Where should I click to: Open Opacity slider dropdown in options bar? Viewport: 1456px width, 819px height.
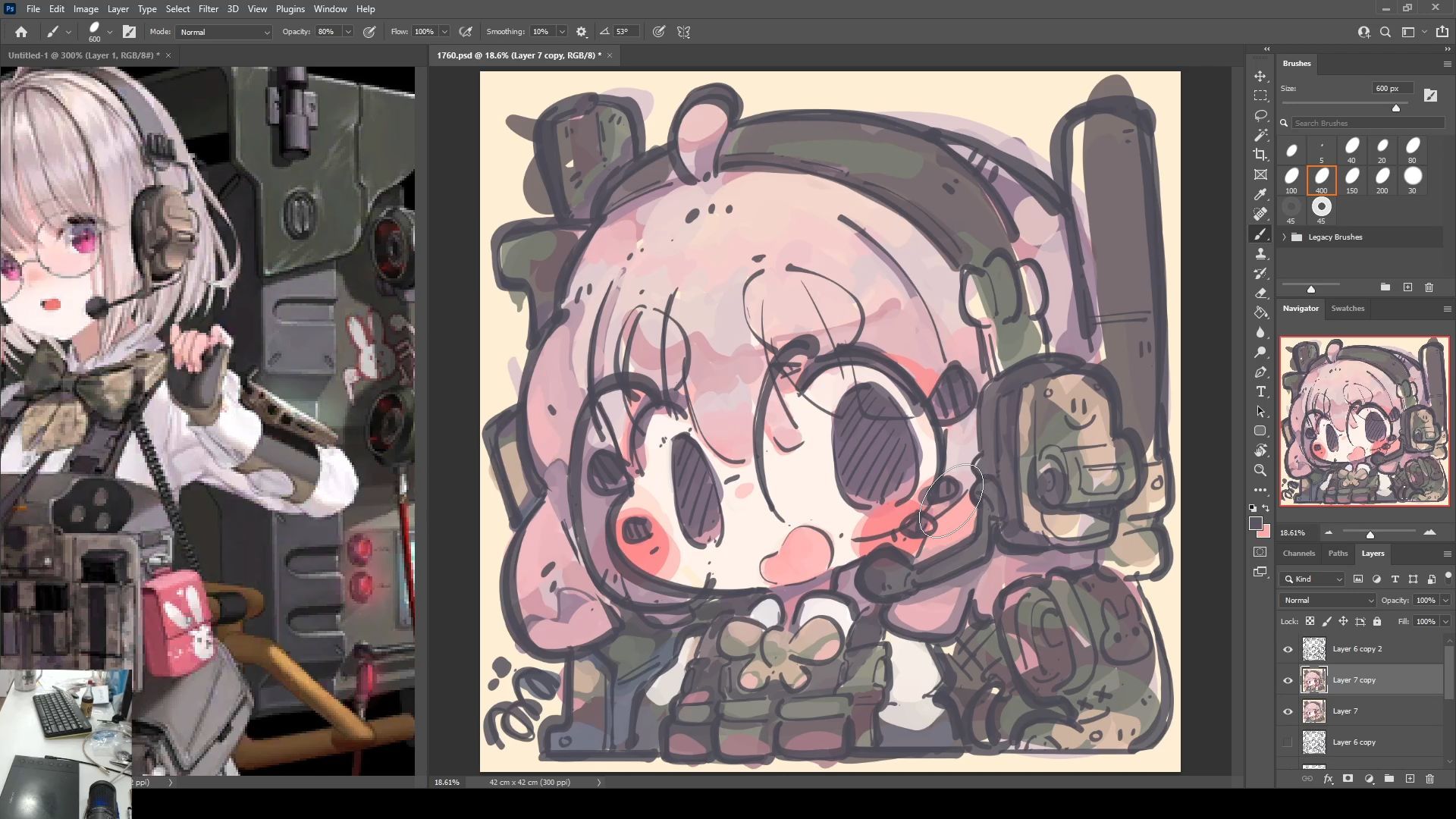click(x=348, y=32)
